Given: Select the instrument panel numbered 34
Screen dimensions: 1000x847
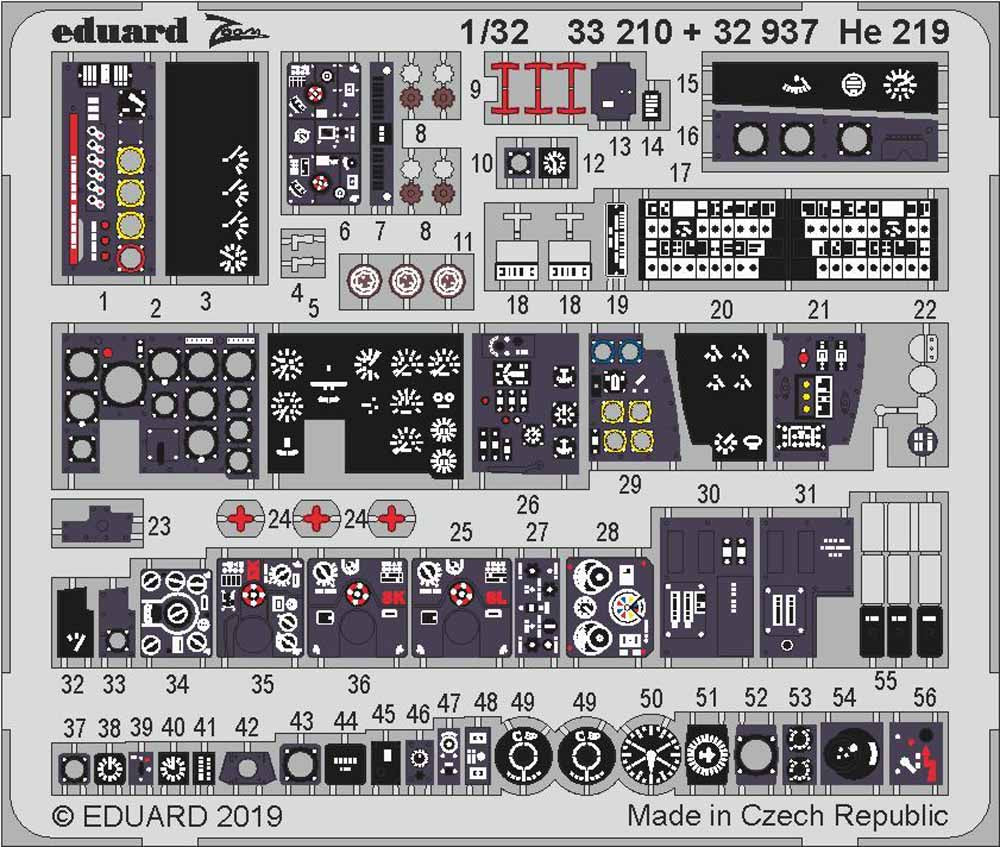Looking at the screenshot, I should click(x=176, y=611).
